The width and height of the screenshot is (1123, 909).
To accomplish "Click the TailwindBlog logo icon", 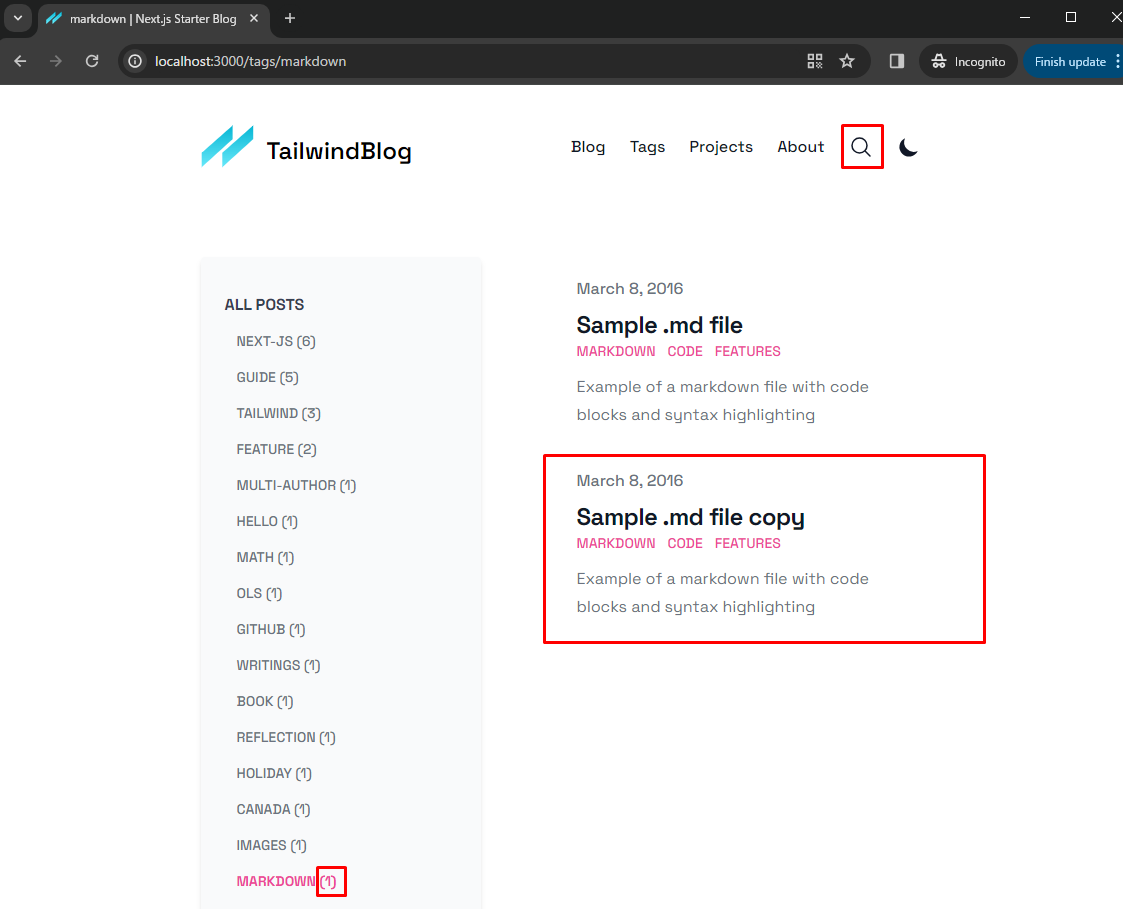I will click(x=227, y=147).
